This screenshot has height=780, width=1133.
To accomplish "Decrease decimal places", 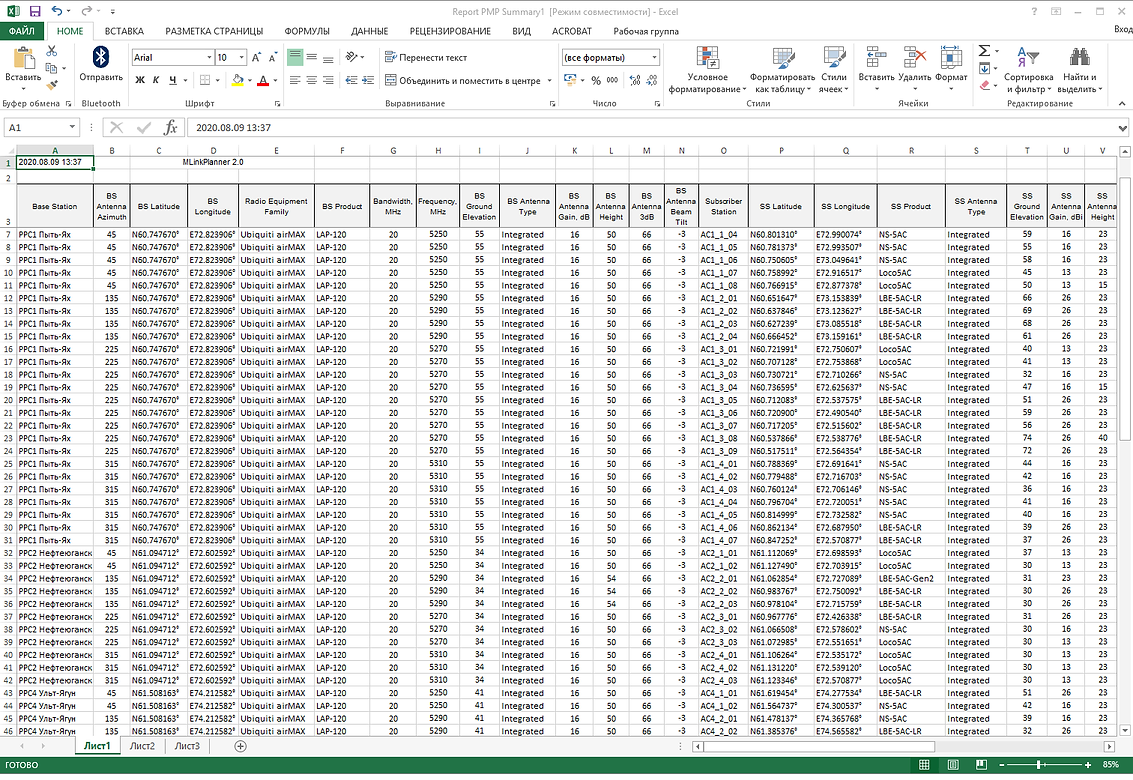I will [x=652, y=80].
